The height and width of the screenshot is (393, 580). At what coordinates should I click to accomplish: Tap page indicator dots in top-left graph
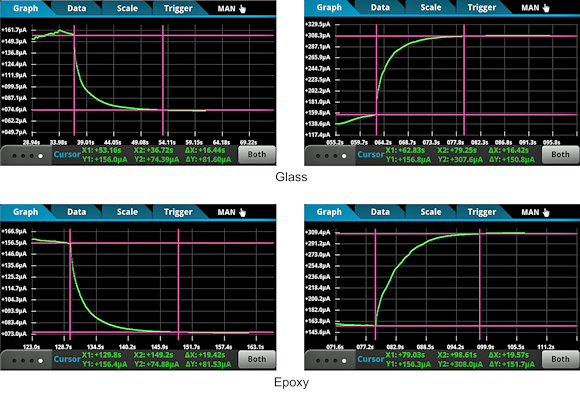tap(27, 156)
